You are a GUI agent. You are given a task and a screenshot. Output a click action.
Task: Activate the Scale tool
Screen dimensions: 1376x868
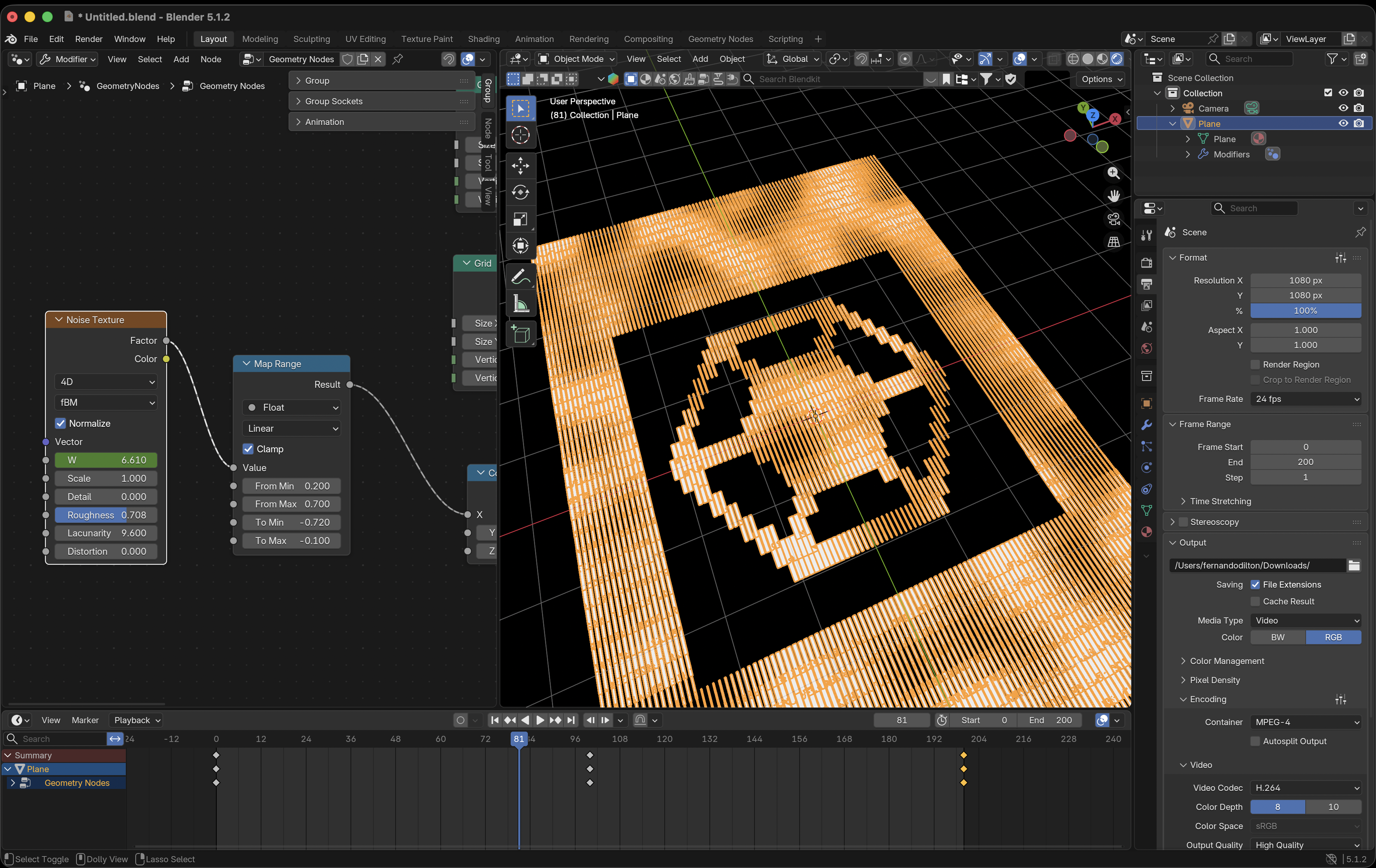click(x=520, y=219)
